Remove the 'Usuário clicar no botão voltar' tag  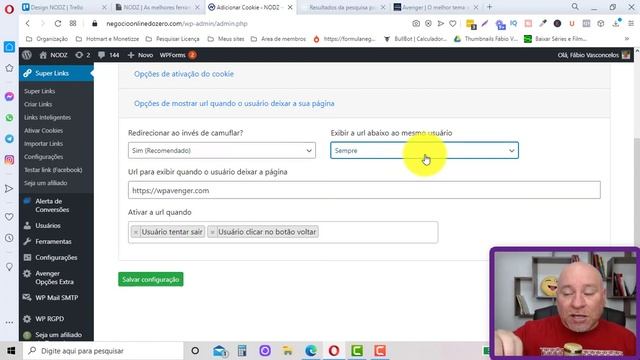tap(212, 232)
